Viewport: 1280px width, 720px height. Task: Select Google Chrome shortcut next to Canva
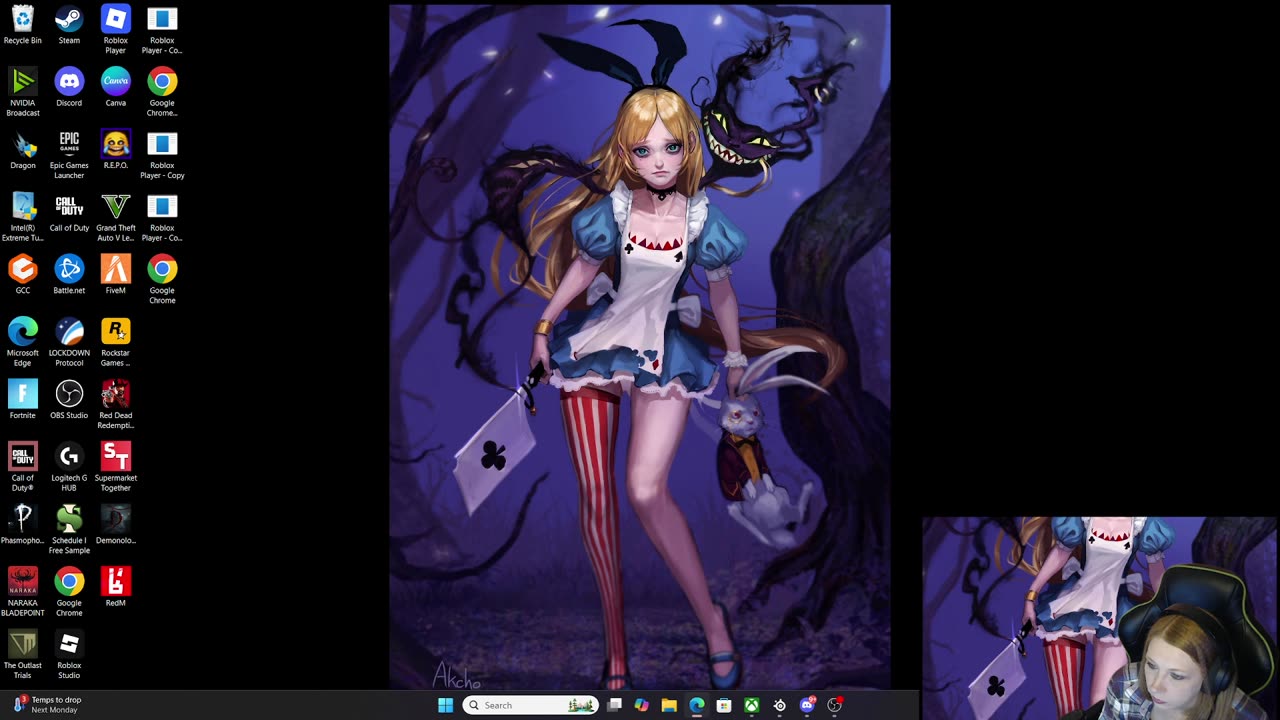162,92
